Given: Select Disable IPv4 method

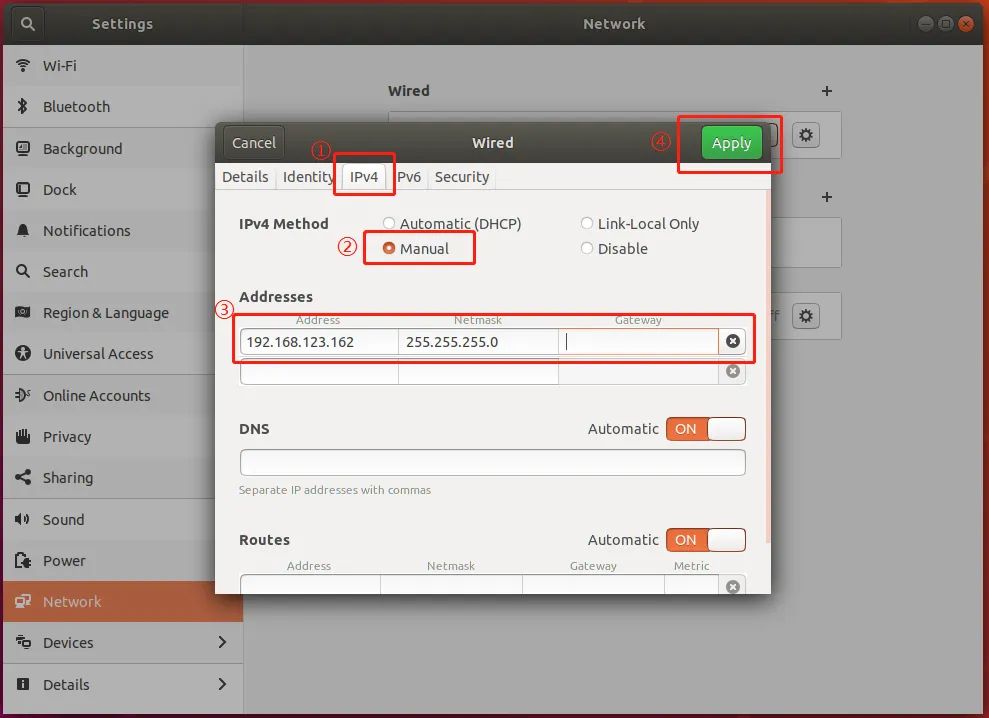Looking at the screenshot, I should (x=614, y=249).
